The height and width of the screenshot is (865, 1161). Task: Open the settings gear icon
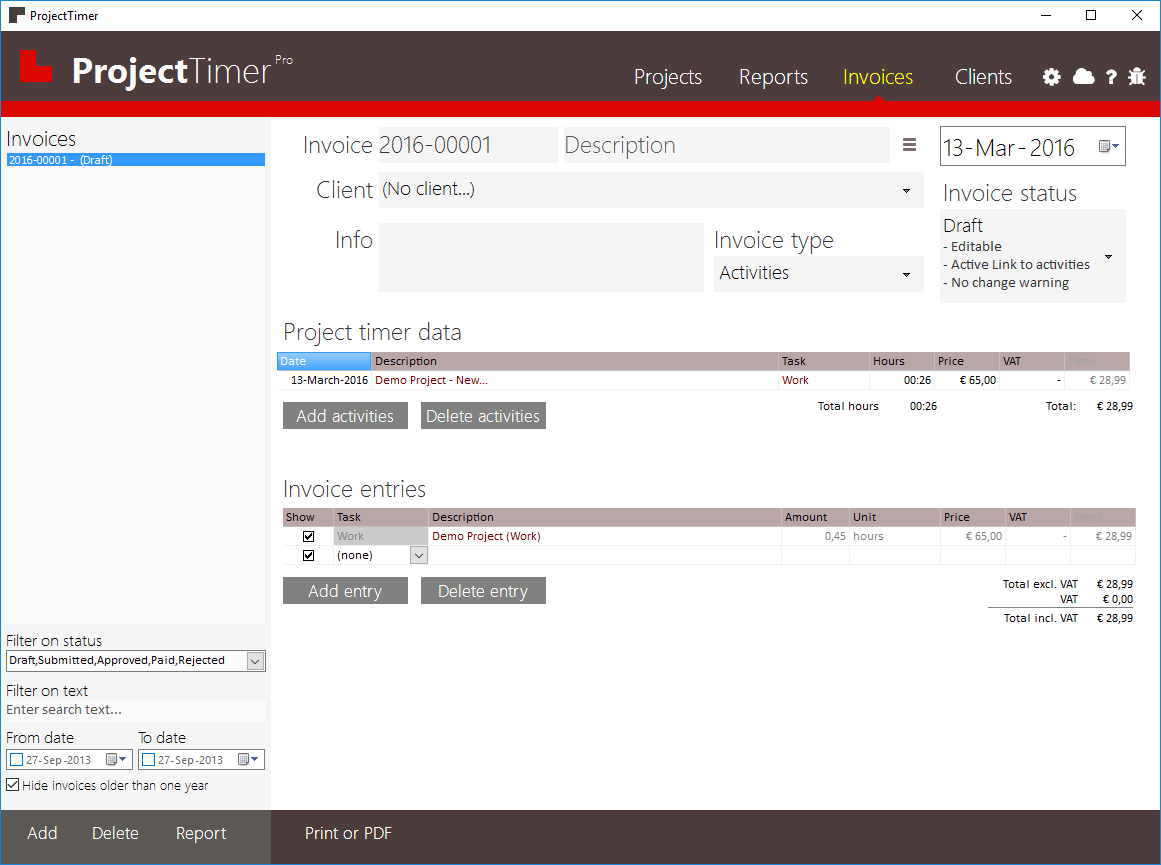tap(1051, 76)
